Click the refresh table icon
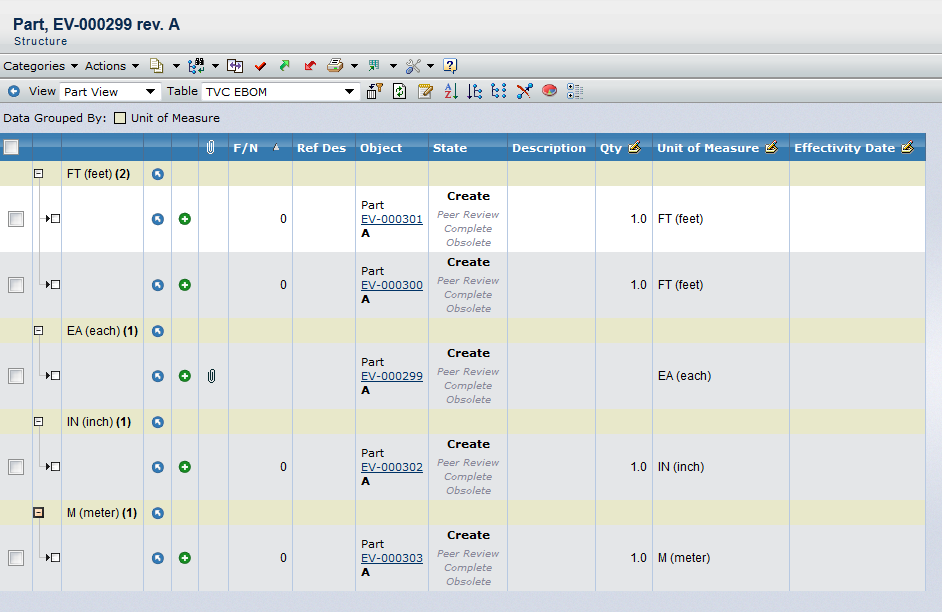 click(x=400, y=91)
